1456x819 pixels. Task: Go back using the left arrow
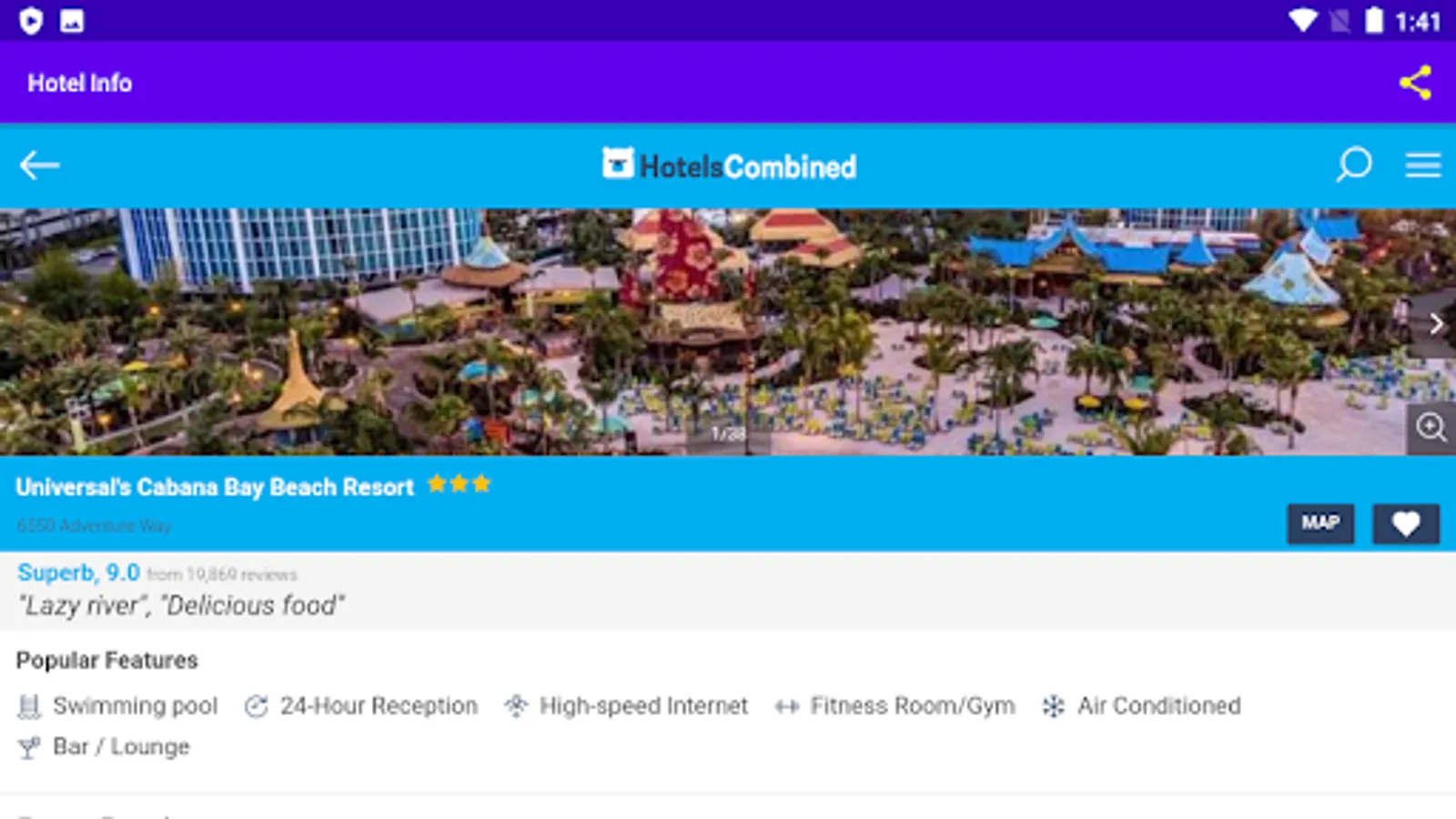pos(39,166)
